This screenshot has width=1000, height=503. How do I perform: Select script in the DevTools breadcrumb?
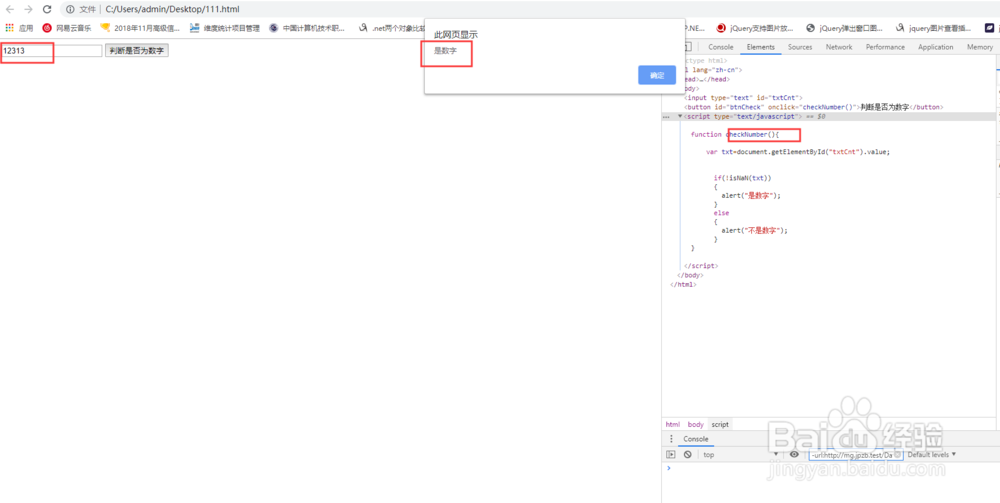click(x=720, y=425)
